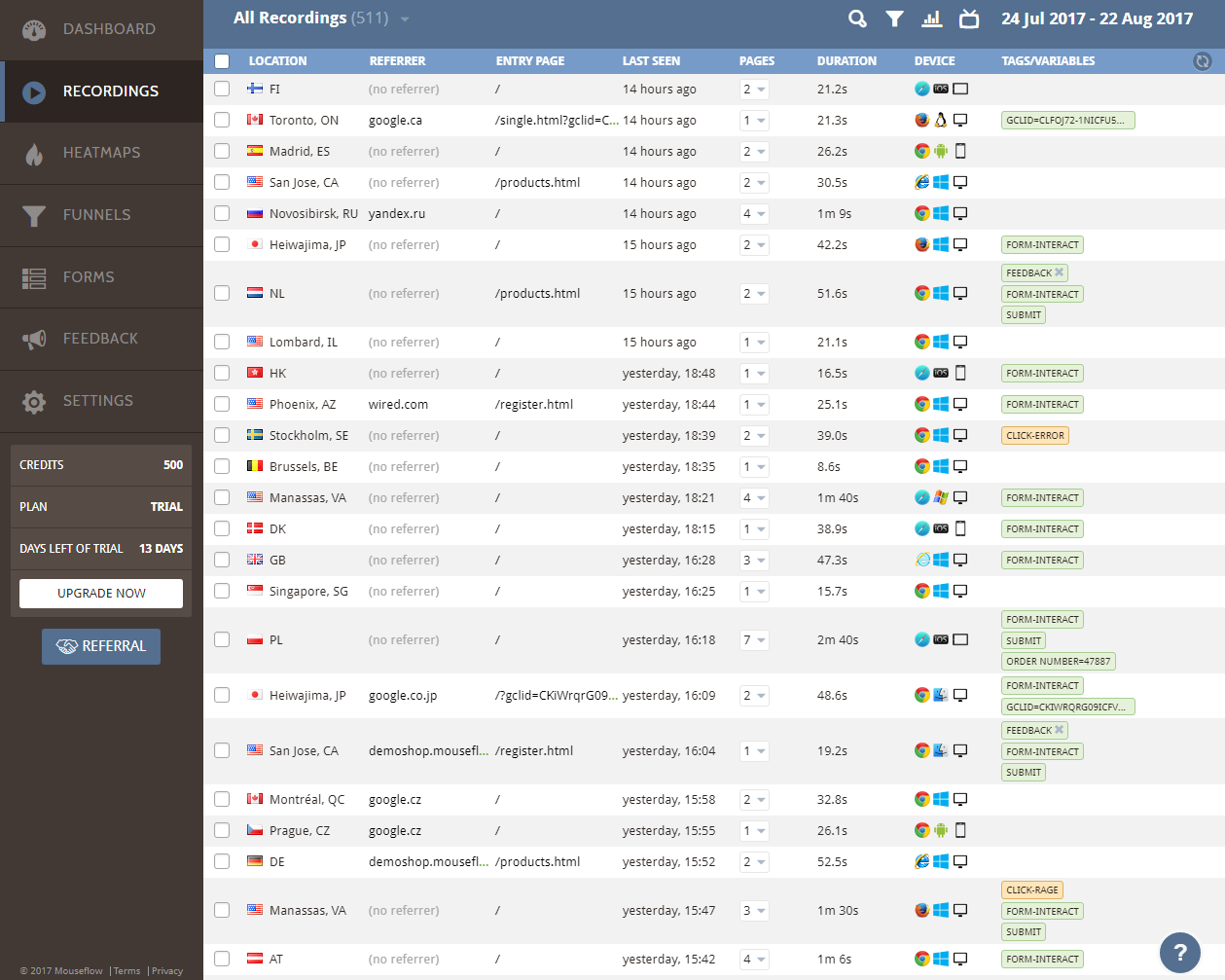Go to Funnels in the sidebar
Image resolution: width=1225 pixels, height=980 pixels.
tap(96, 215)
